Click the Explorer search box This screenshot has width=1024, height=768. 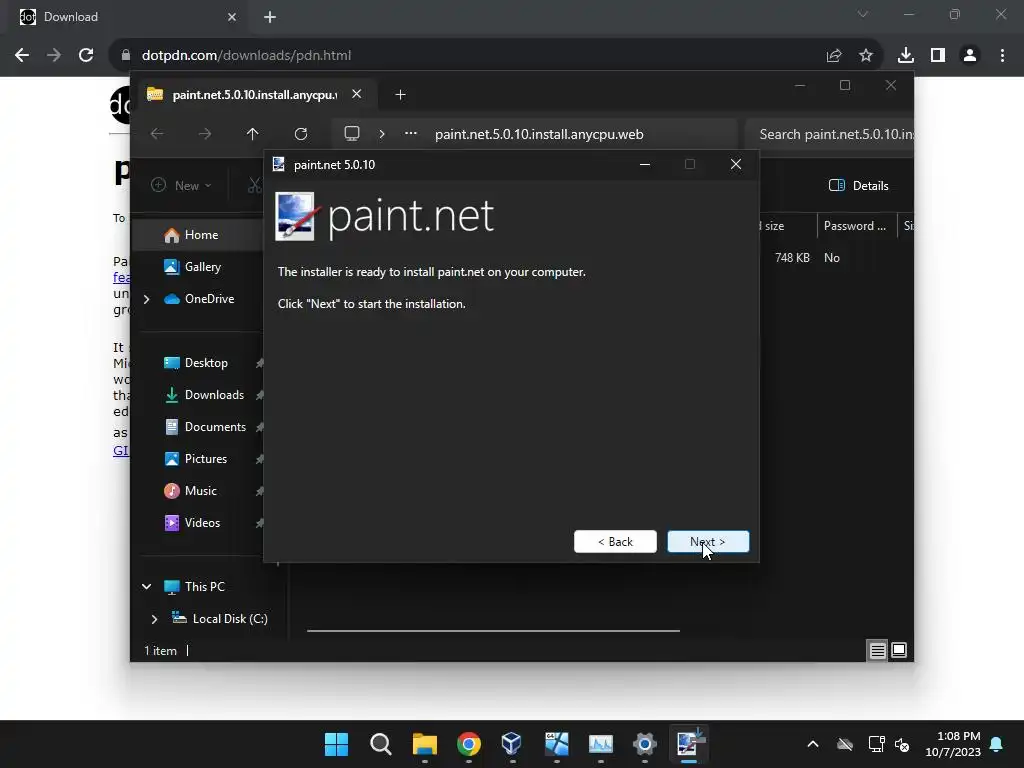[x=829, y=134]
